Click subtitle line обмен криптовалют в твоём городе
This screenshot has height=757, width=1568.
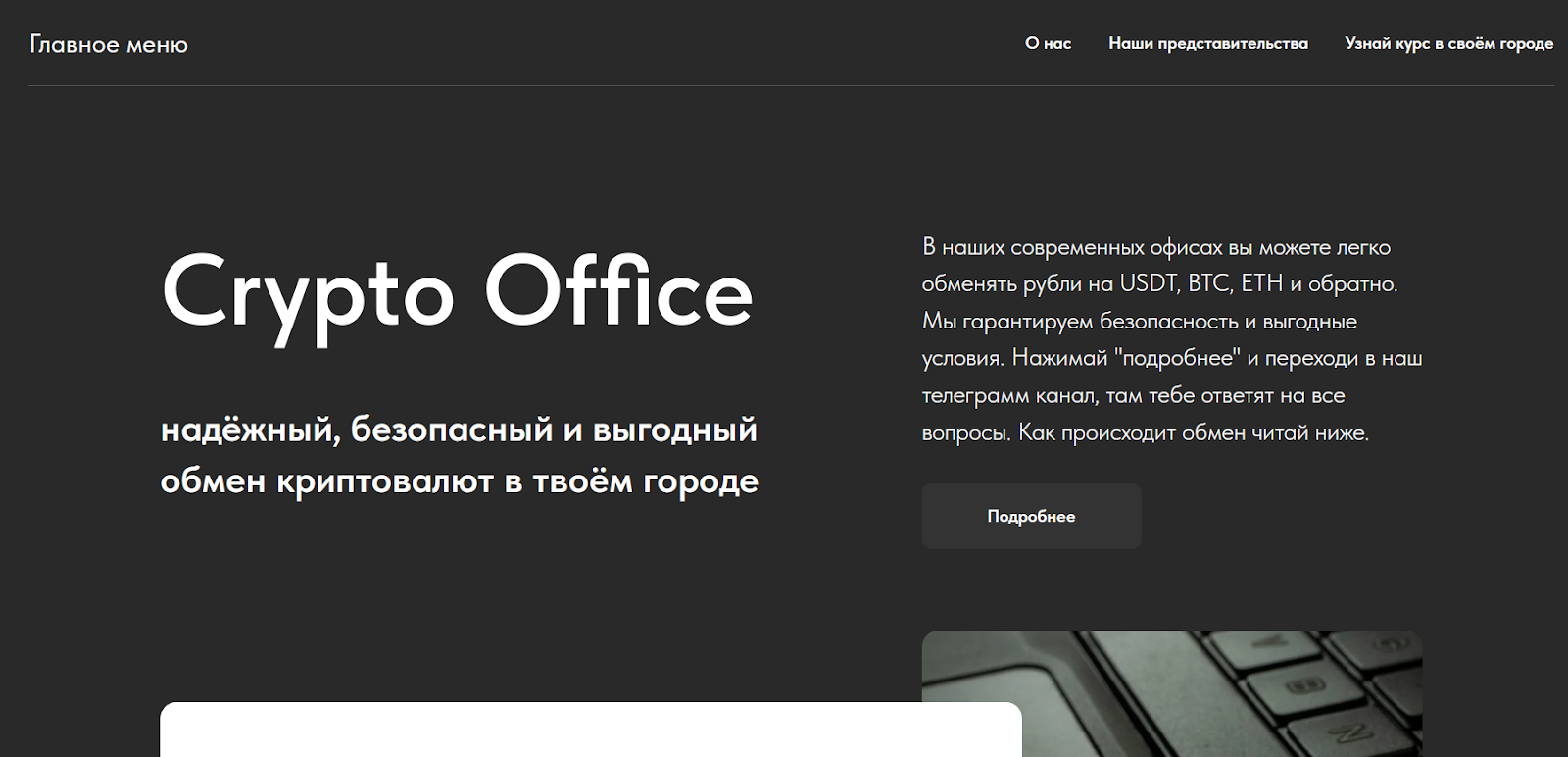(459, 481)
